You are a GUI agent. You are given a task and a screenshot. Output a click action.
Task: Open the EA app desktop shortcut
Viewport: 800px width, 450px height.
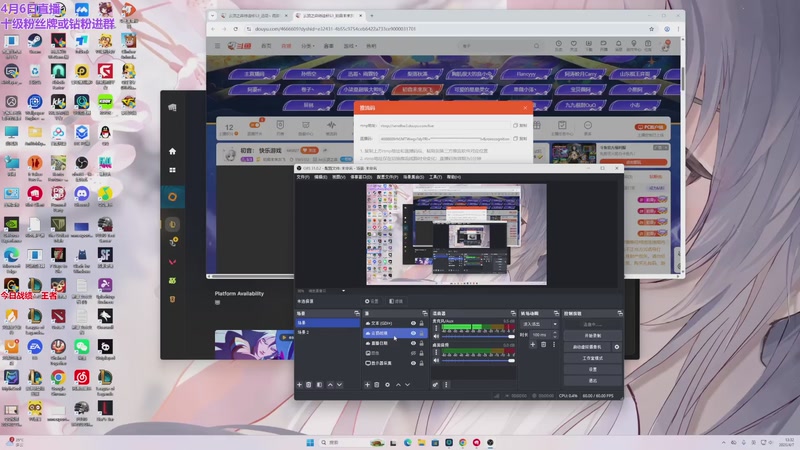pos(35,349)
